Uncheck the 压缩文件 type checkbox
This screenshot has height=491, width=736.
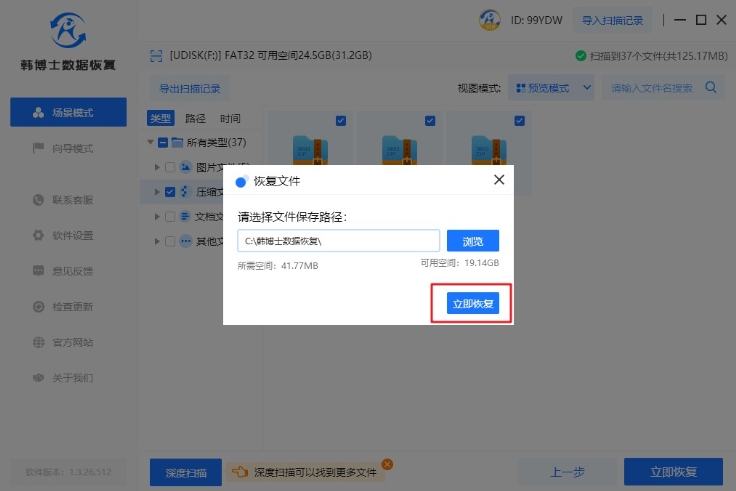tap(170, 192)
